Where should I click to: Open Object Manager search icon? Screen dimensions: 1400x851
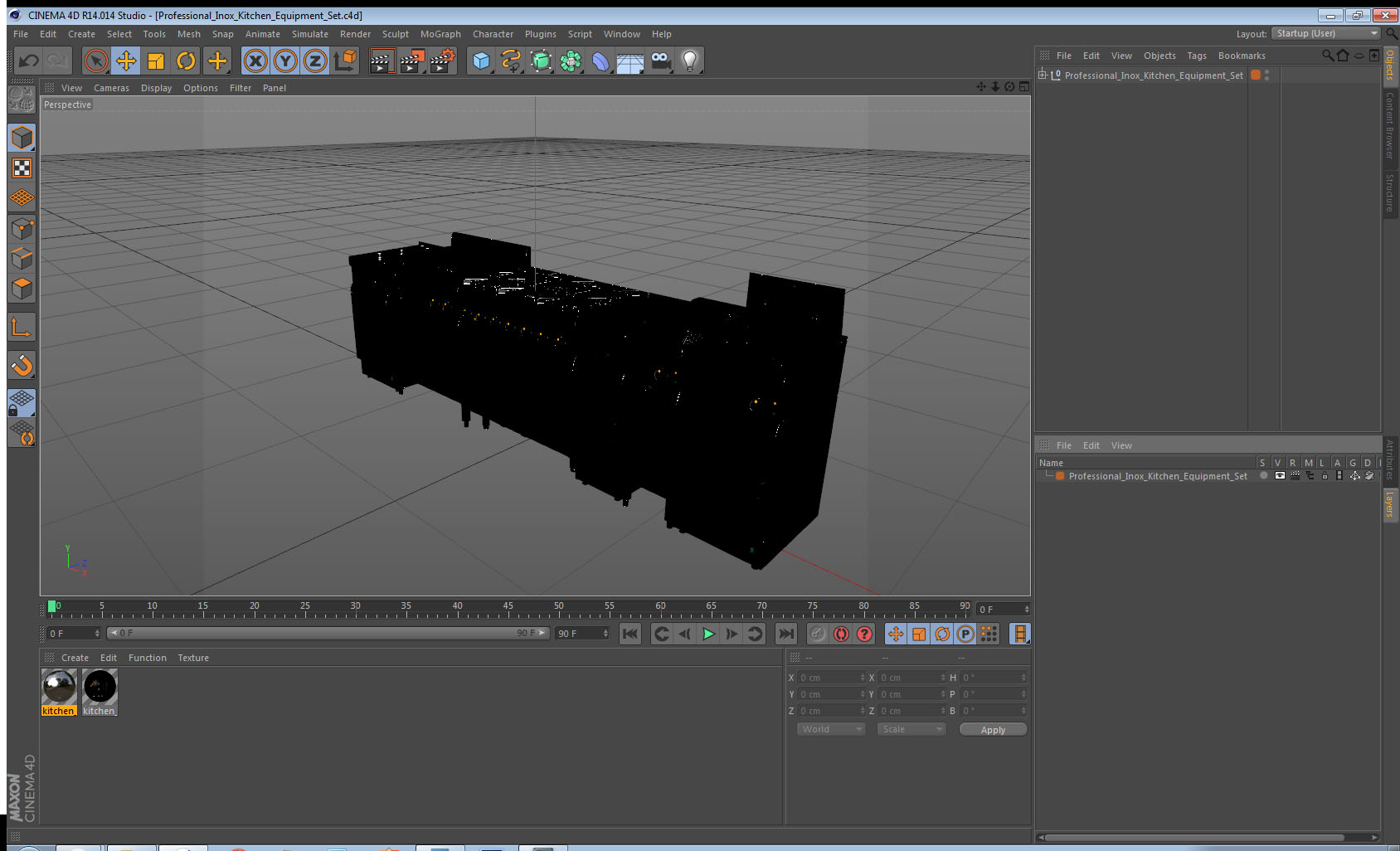(x=1327, y=56)
